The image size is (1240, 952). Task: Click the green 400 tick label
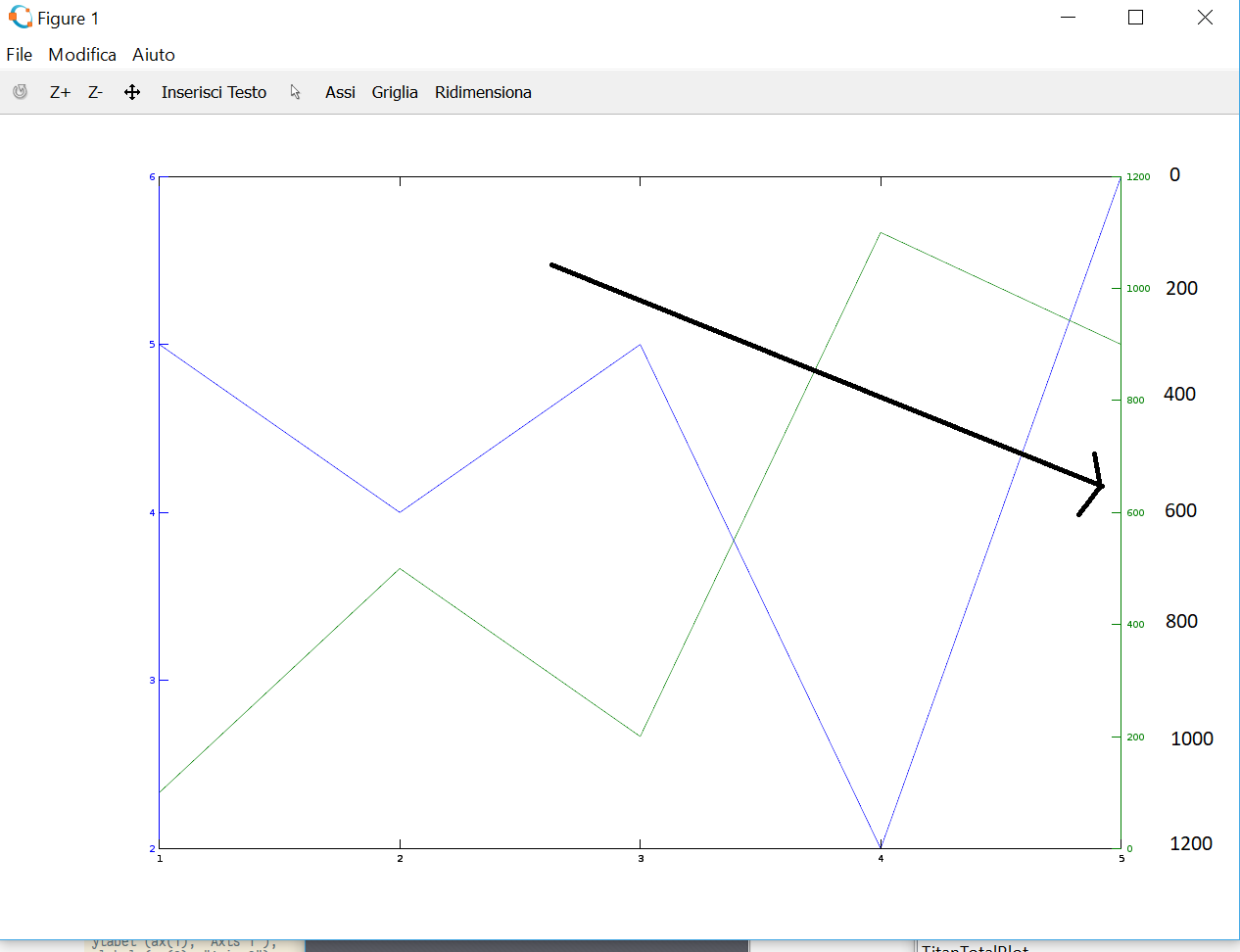(x=1135, y=625)
